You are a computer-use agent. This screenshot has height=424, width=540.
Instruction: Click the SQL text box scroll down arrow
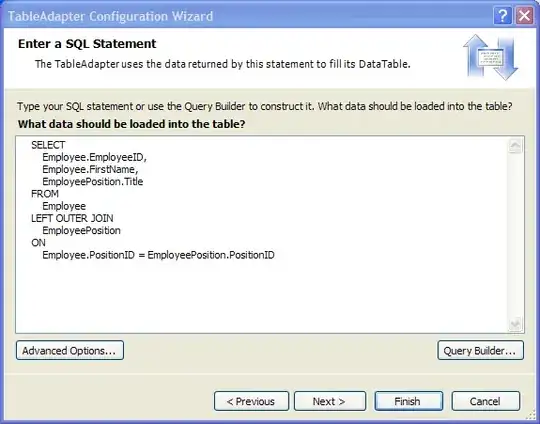(x=515, y=324)
